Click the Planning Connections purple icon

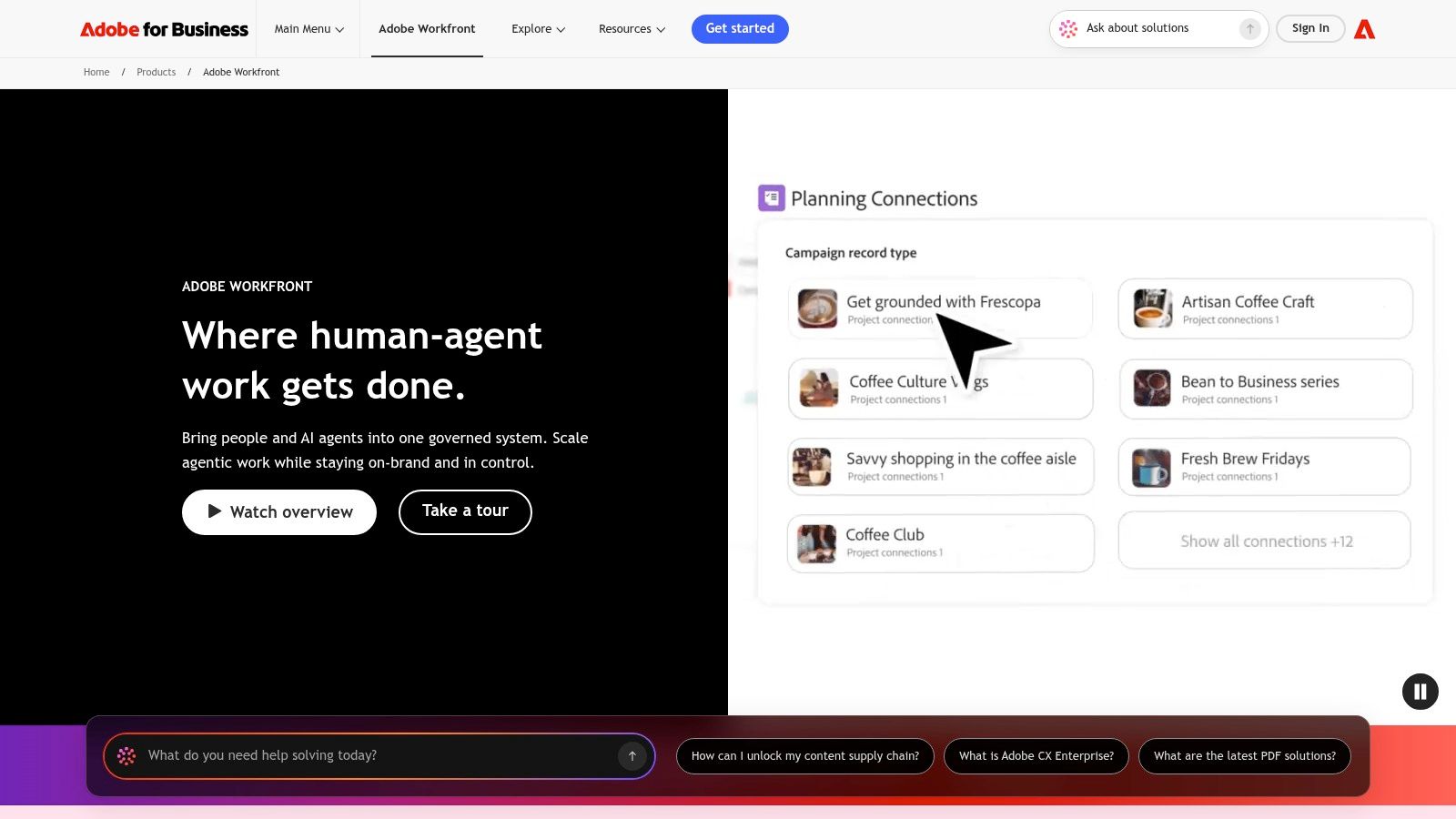pos(772,197)
